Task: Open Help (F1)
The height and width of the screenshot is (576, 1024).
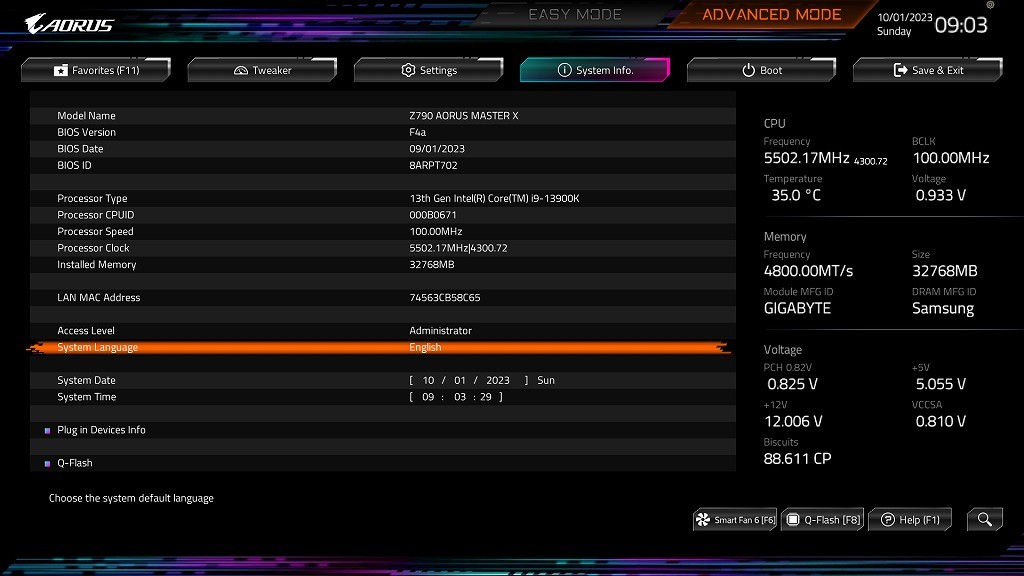Action: coord(910,520)
